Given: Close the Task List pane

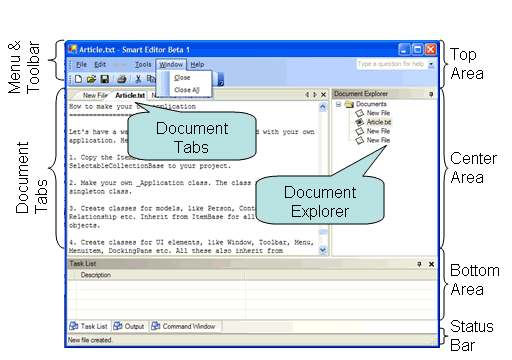Looking at the screenshot, I should (431, 264).
